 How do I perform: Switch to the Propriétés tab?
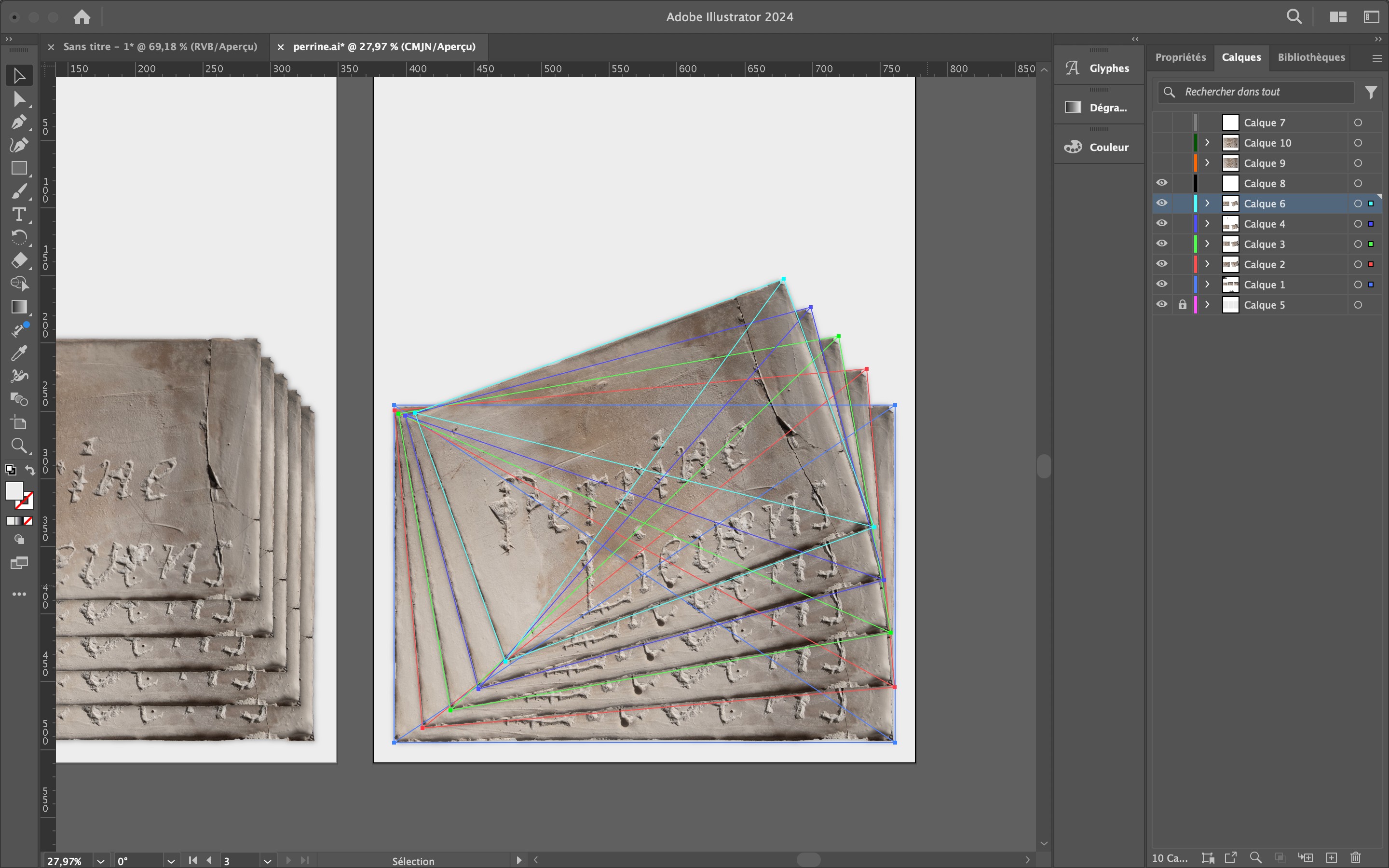(1180, 57)
